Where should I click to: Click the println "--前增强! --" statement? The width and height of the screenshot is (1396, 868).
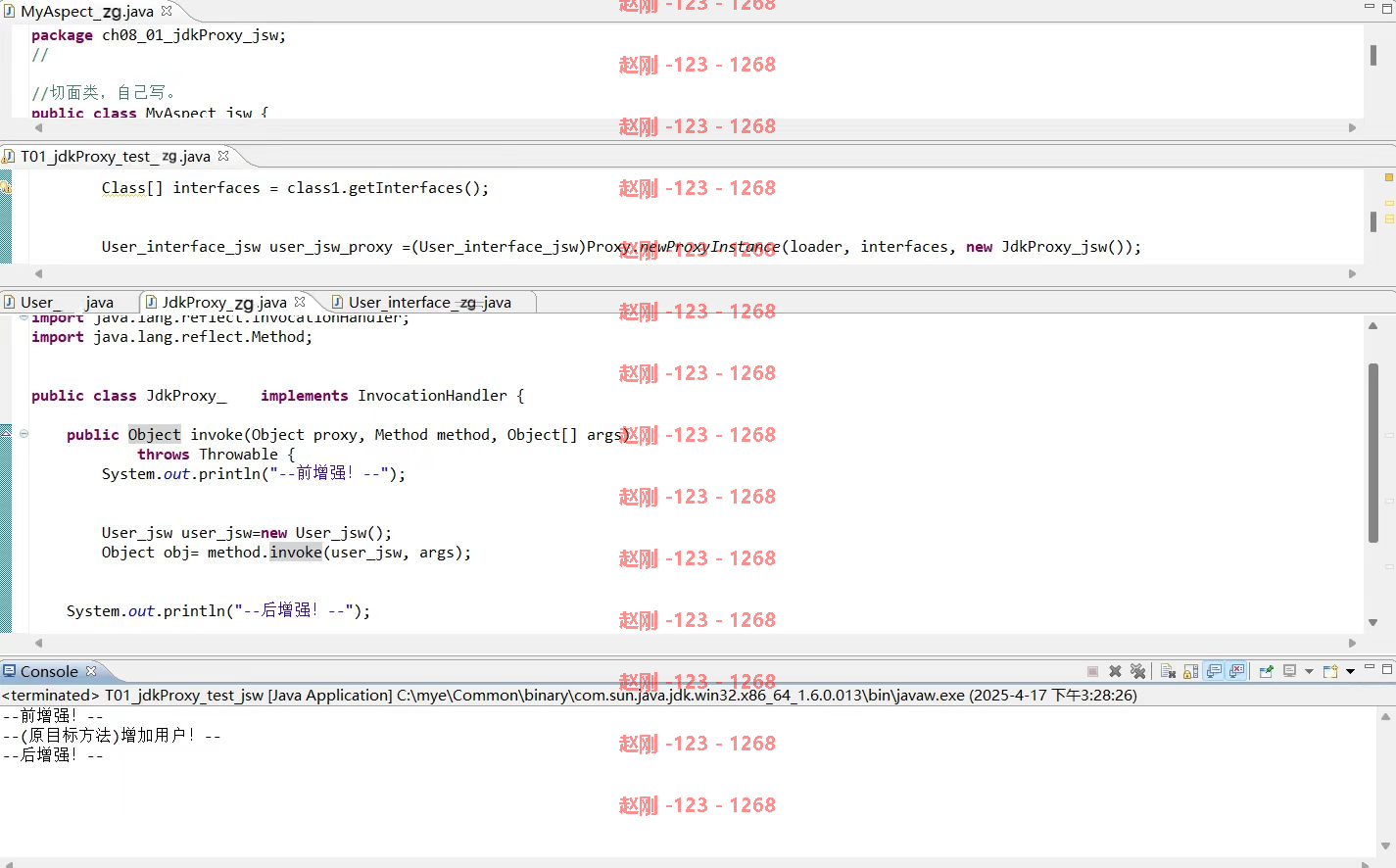click(253, 473)
